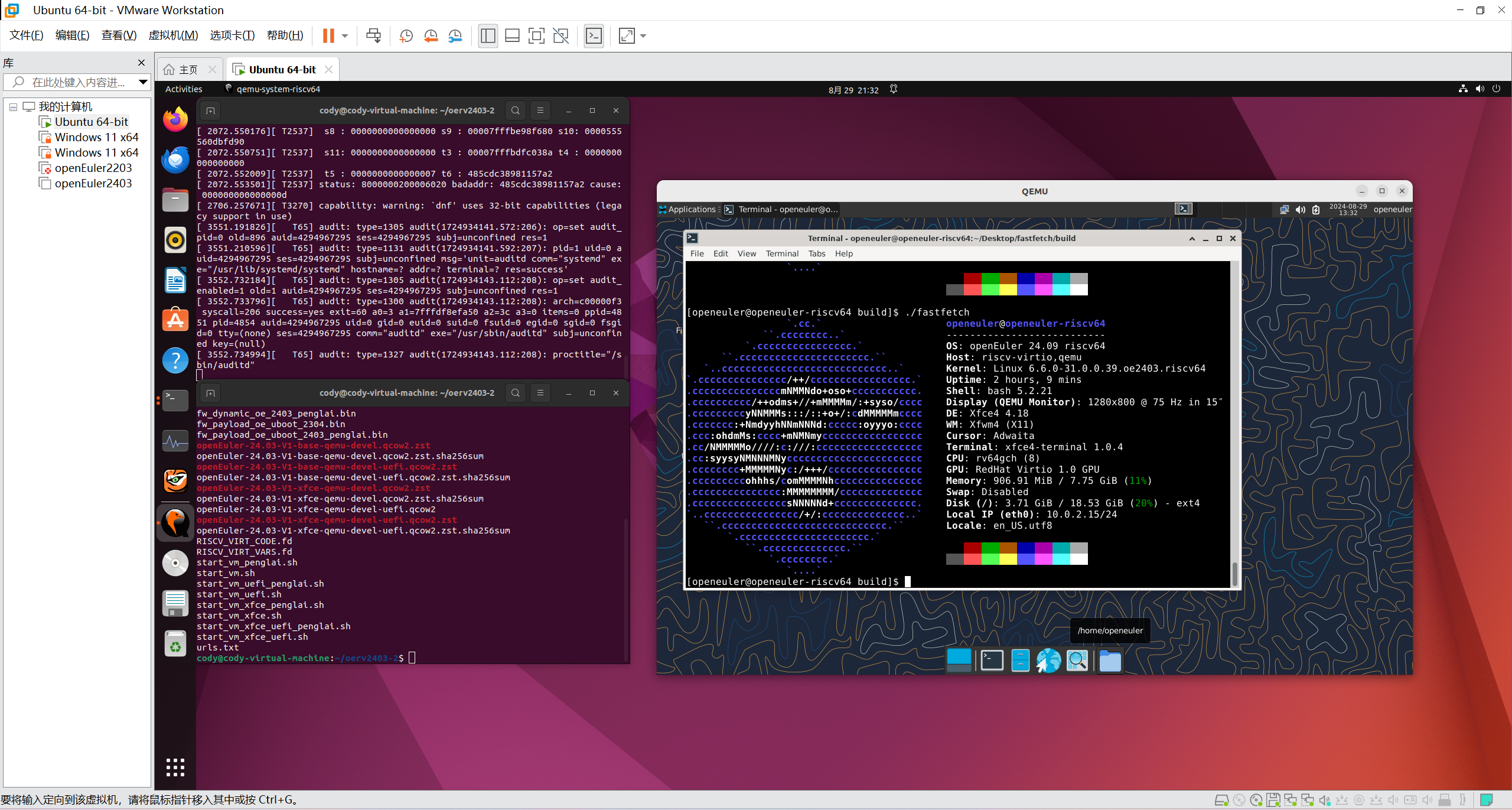Select openEuler2403 in the library tree

coord(93,183)
